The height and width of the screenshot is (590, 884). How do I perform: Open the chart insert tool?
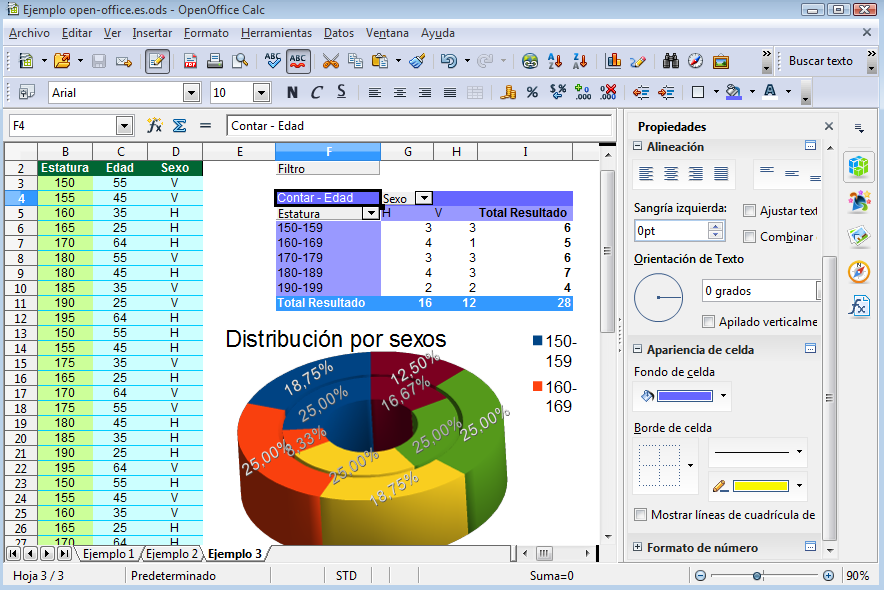614,61
